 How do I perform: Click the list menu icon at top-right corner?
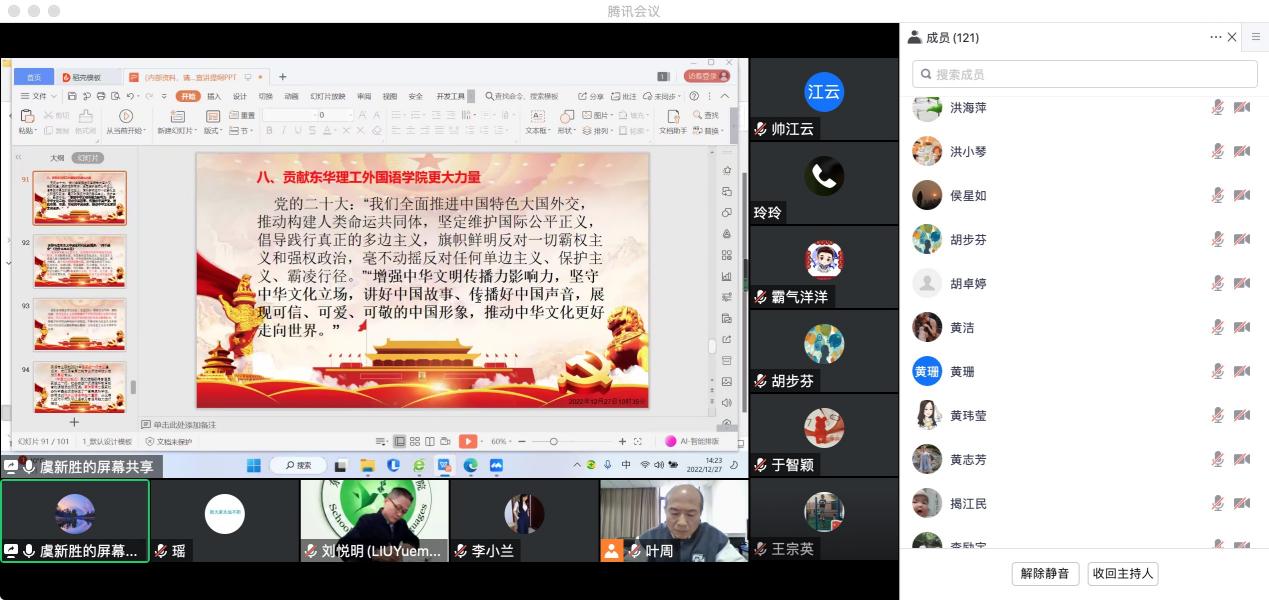[1257, 37]
